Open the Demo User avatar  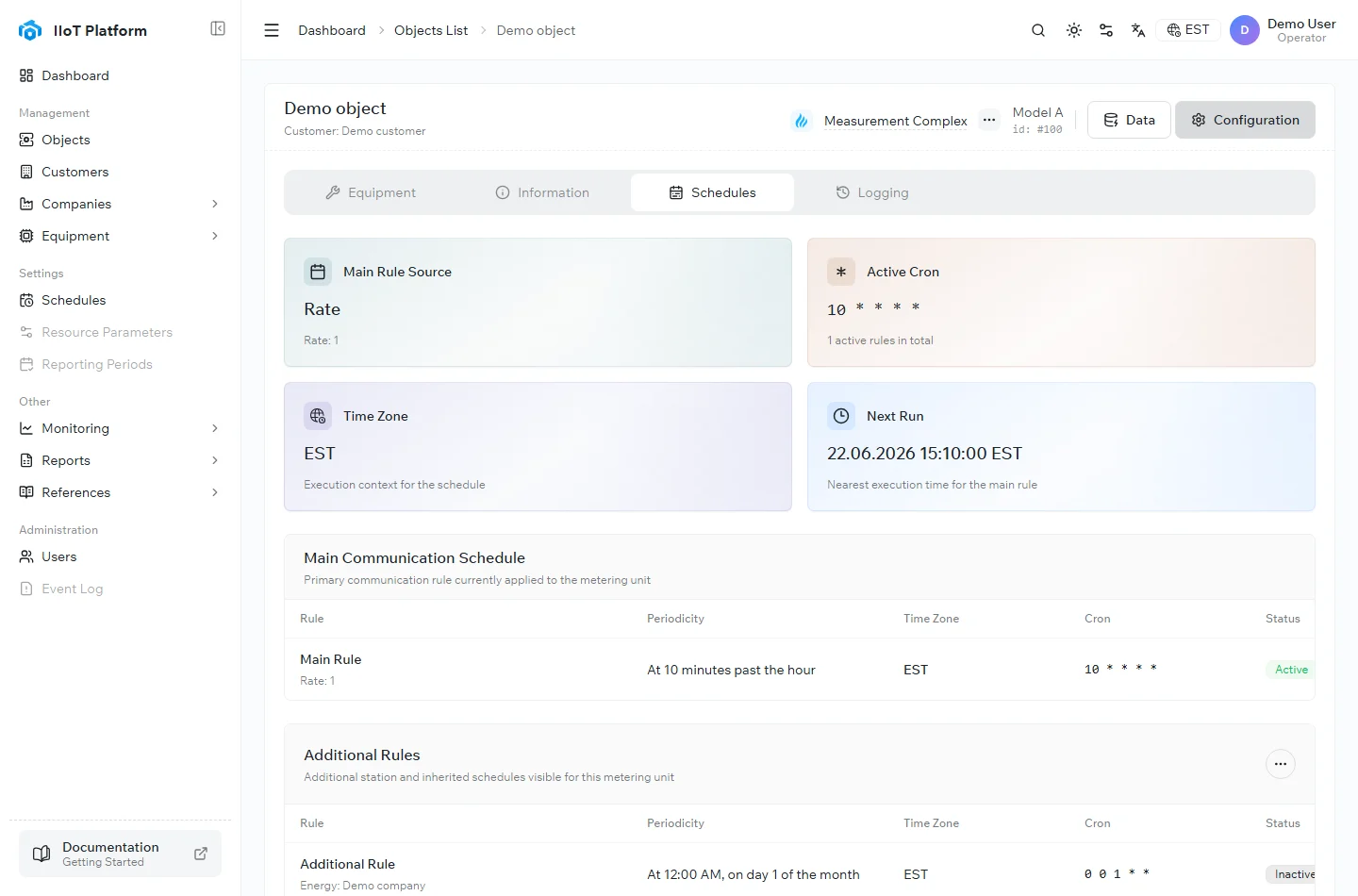(1245, 30)
